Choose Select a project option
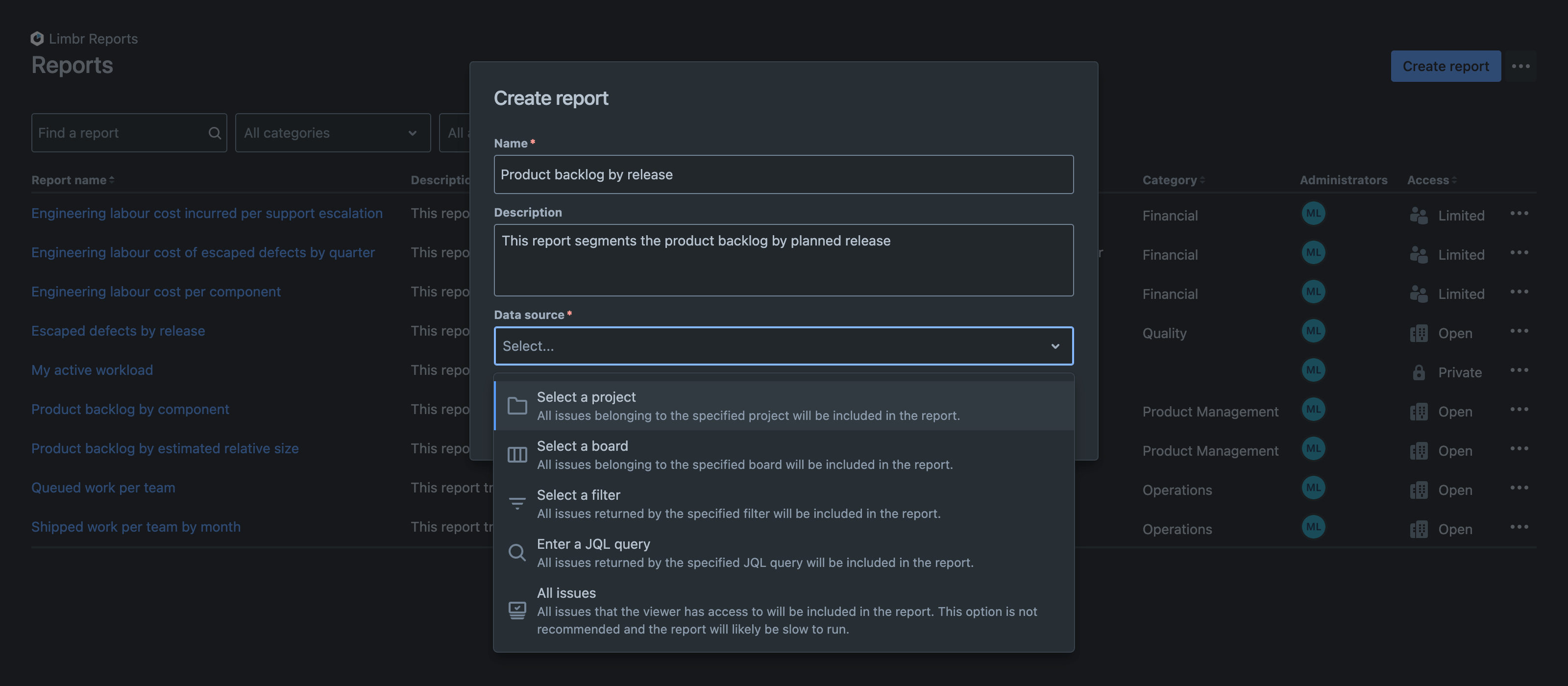Viewport: 1568px width, 686px height. point(784,406)
